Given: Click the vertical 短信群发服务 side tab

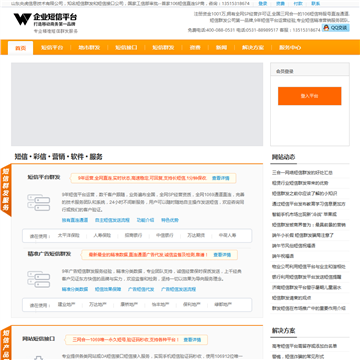Looking at the screenshot, I should pyautogui.click(x=6, y=190).
